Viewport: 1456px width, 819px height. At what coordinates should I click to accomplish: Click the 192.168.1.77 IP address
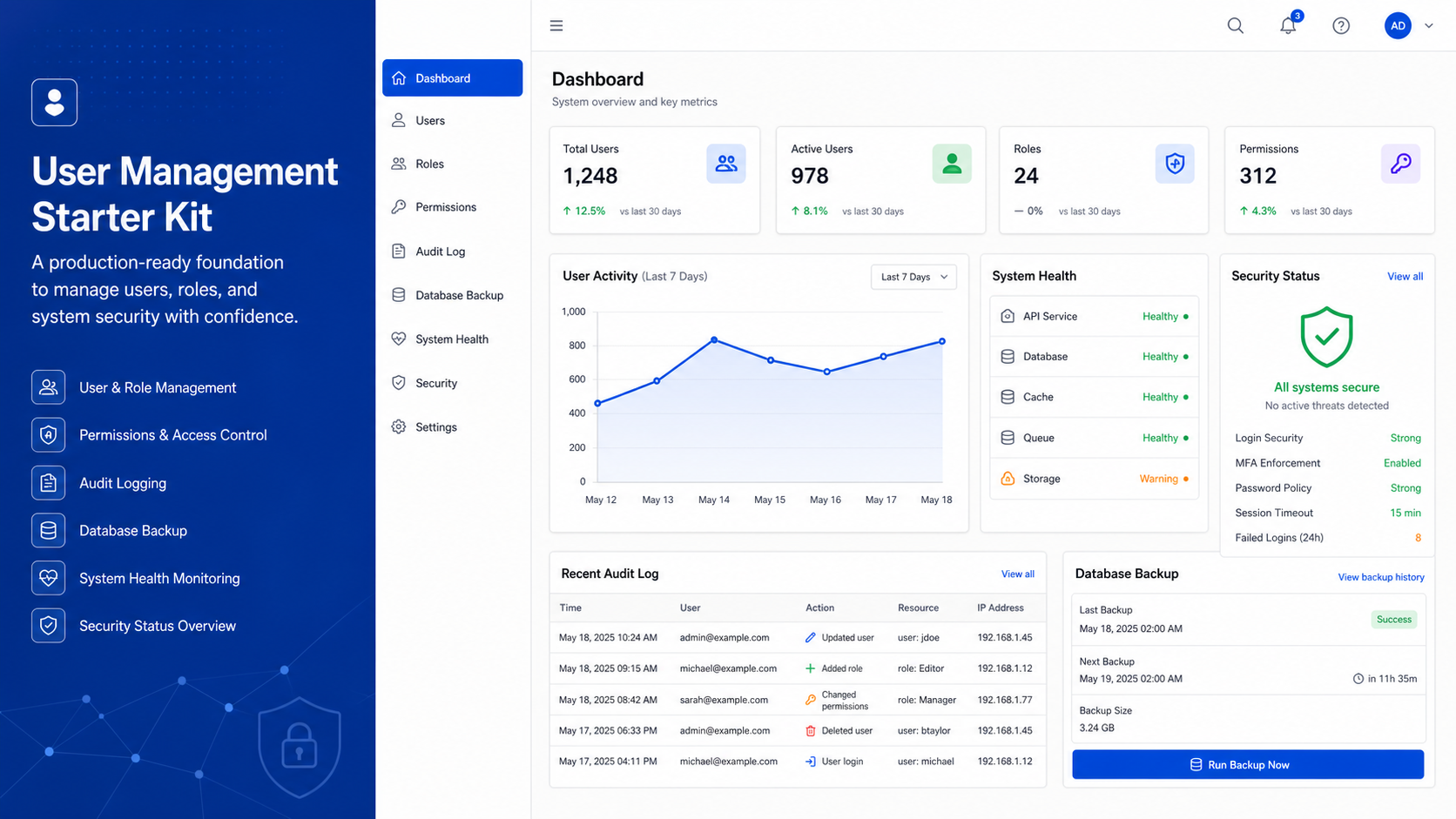(x=1005, y=700)
